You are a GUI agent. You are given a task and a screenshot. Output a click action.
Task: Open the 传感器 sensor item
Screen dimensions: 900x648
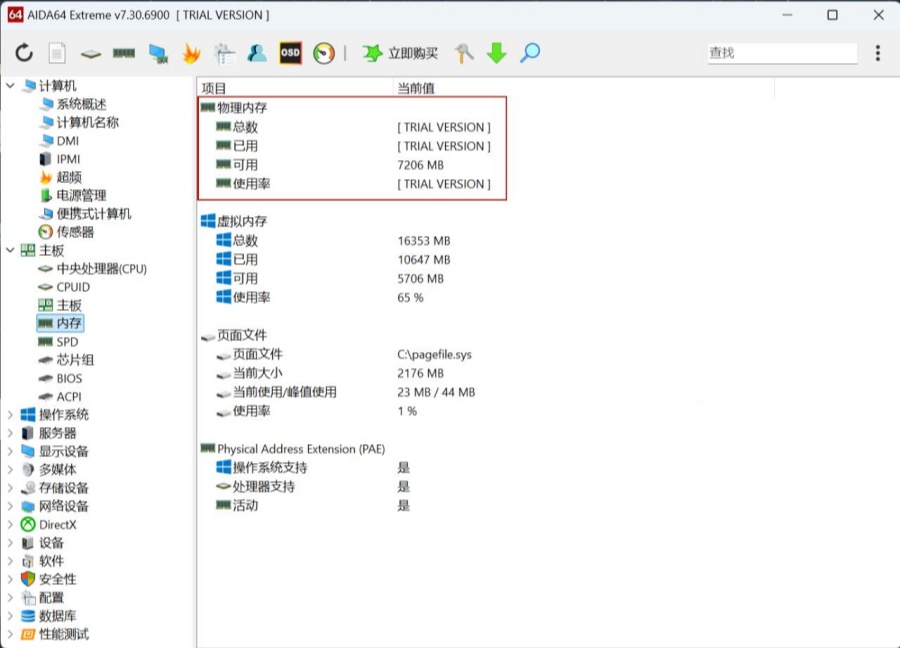[x=75, y=232]
